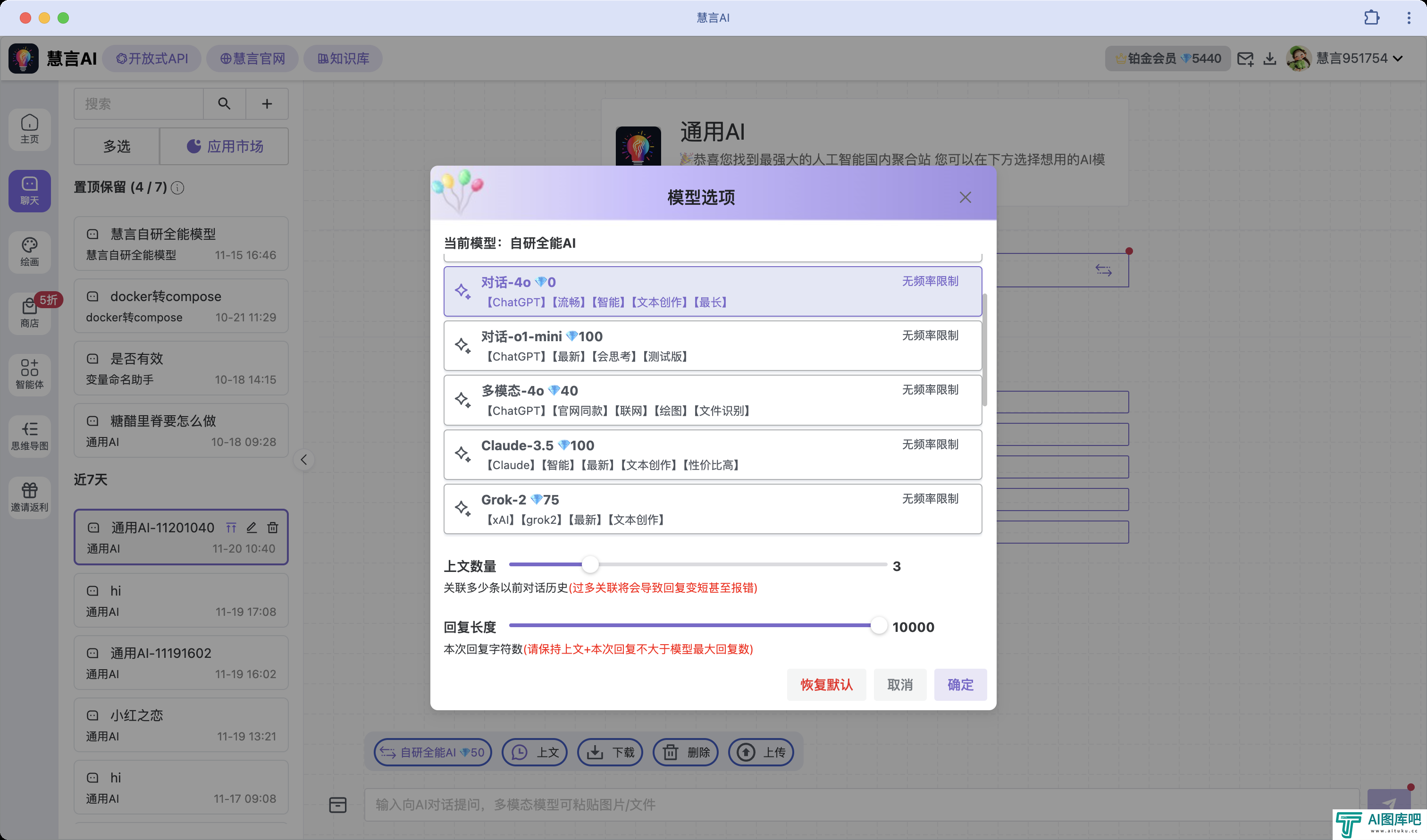Expand the 慧言951754 account dropdown
This screenshot has width=1427, height=840.
pos(1398,59)
